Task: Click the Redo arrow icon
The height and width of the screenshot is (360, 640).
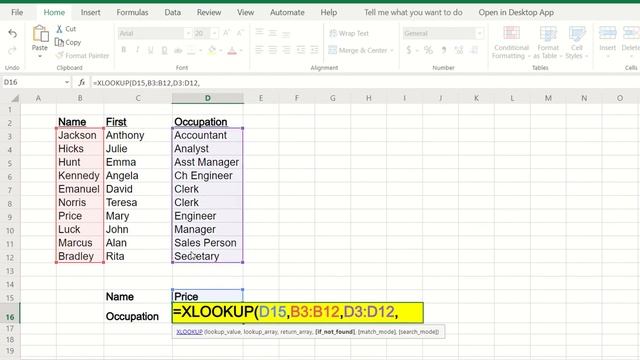Action: (13, 51)
